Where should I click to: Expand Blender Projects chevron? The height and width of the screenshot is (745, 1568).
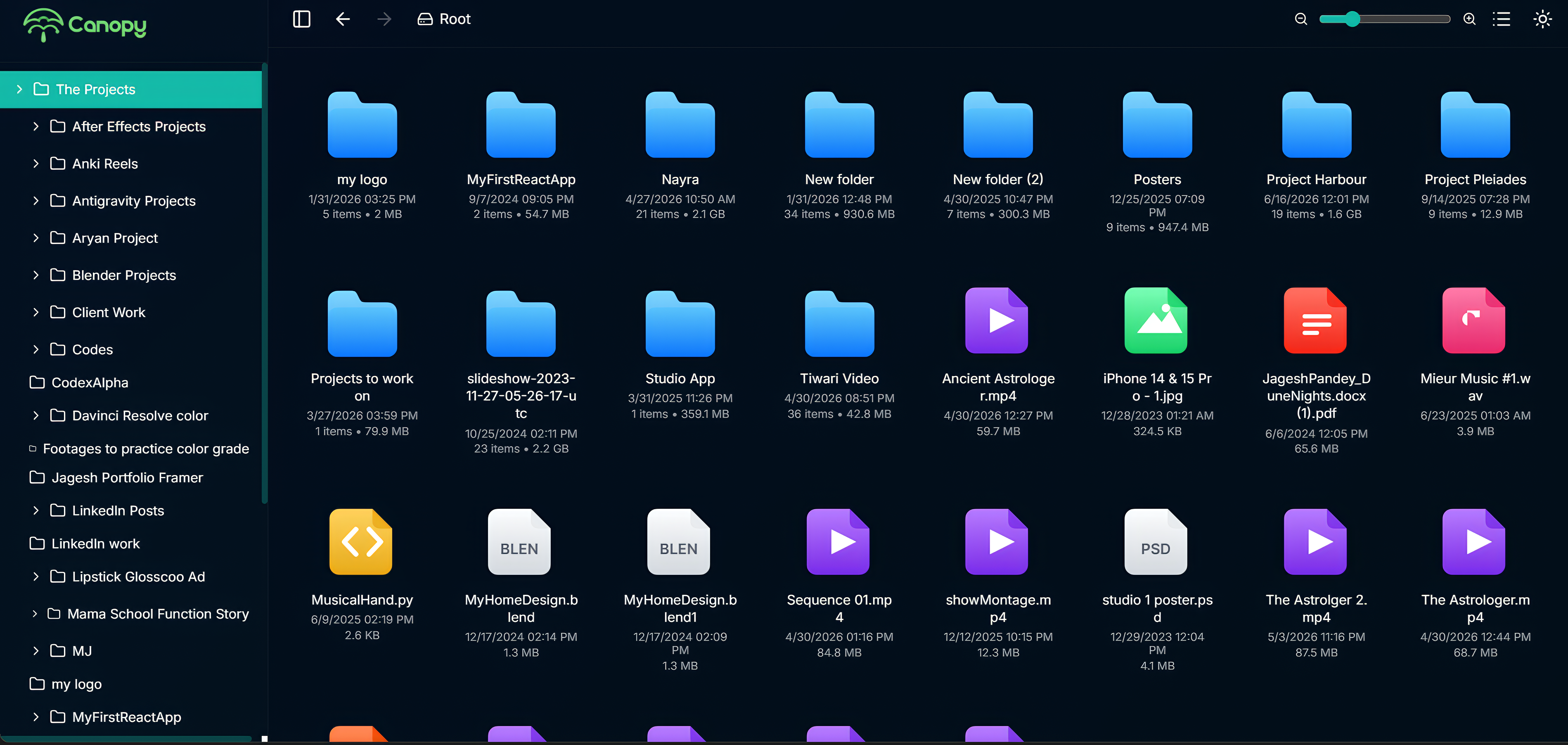[x=36, y=275]
